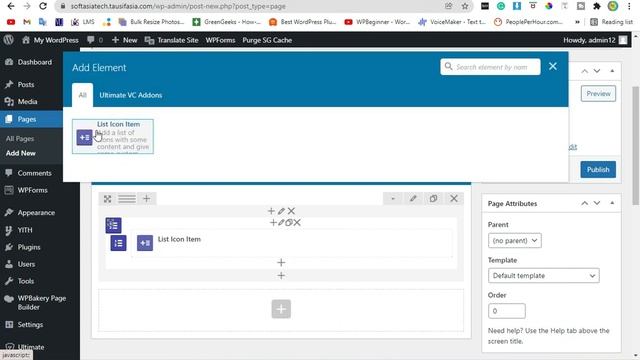Toggle row collapse minus button
The width and height of the screenshot is (640, 360).
pos(393,199)
